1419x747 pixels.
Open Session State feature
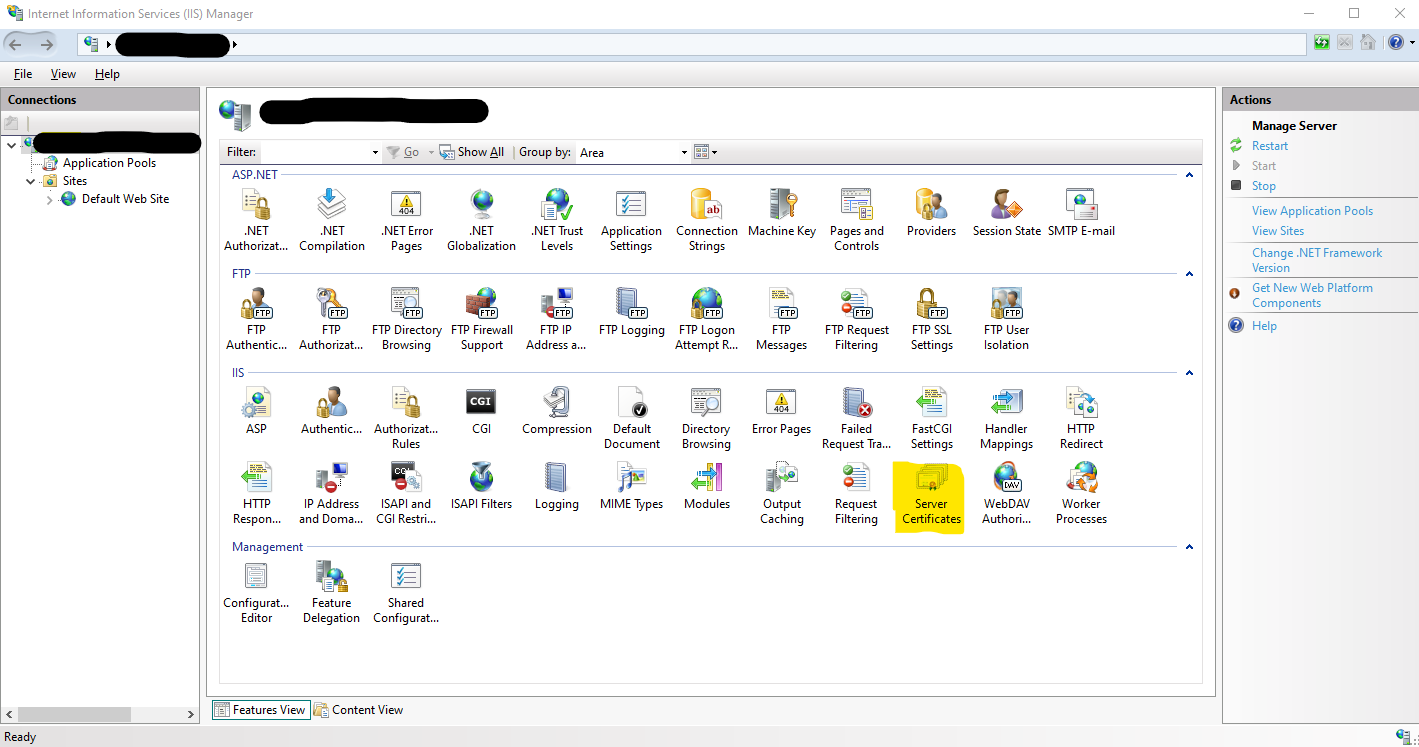pyautogui.click(x=1007, y=213)
